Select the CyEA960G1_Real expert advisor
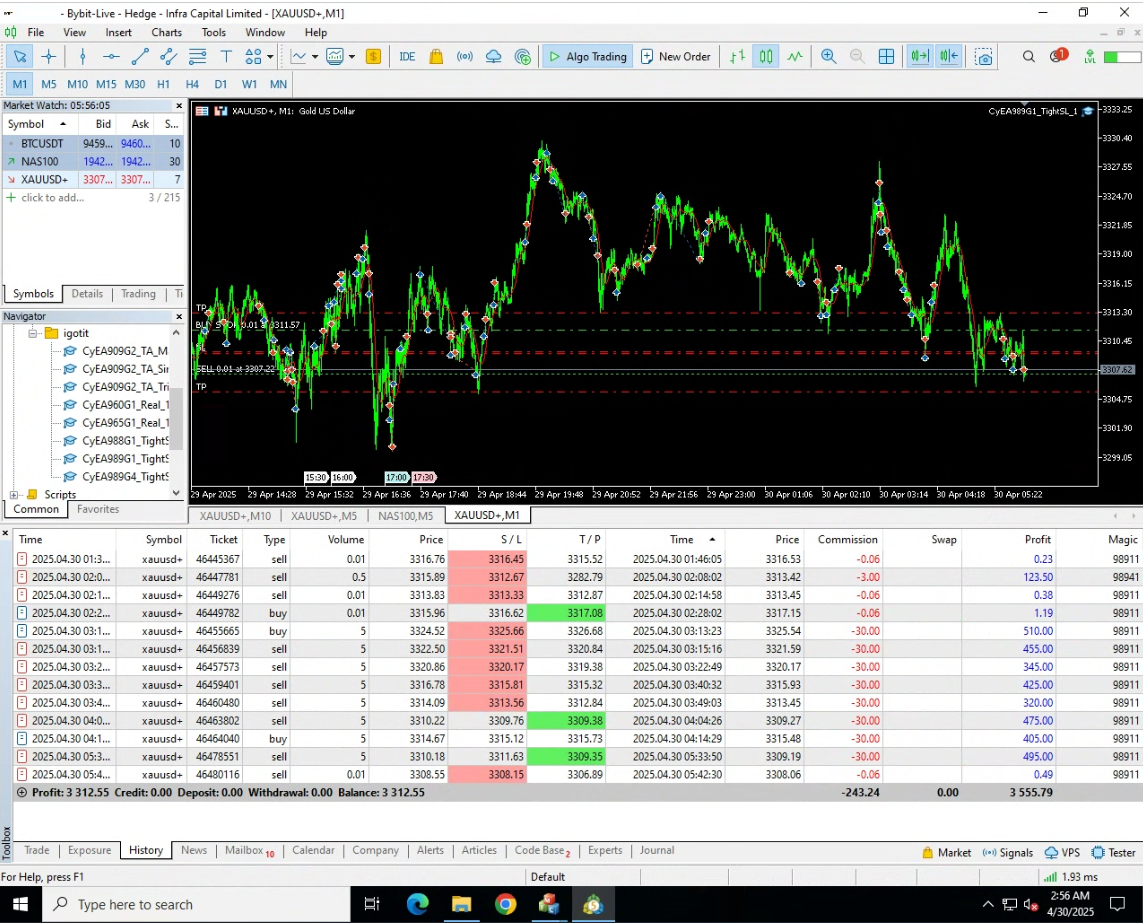The image size is (1143, 923). coord(125,405)
